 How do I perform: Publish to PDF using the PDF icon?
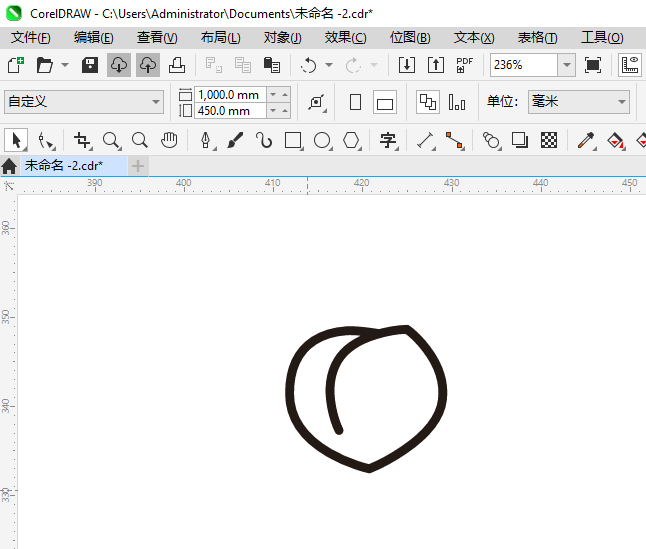pos(465,65)
